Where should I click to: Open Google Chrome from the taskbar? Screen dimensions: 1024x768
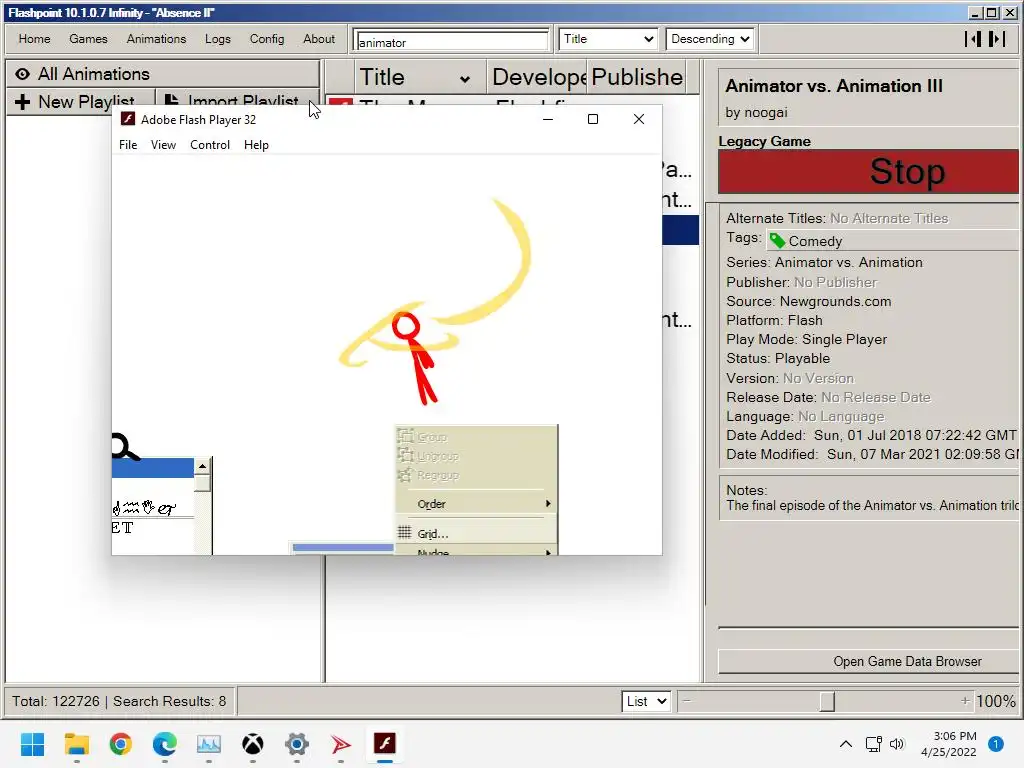(x=121, y=743)
